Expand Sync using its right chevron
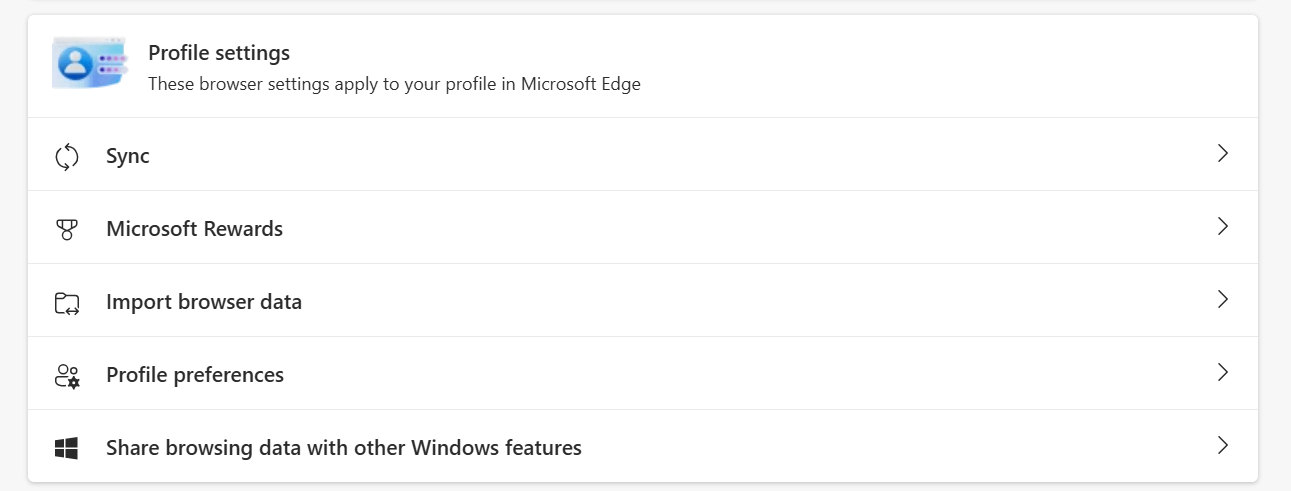This screenshot has width=1291, height=491. (x=1222, y=154)
